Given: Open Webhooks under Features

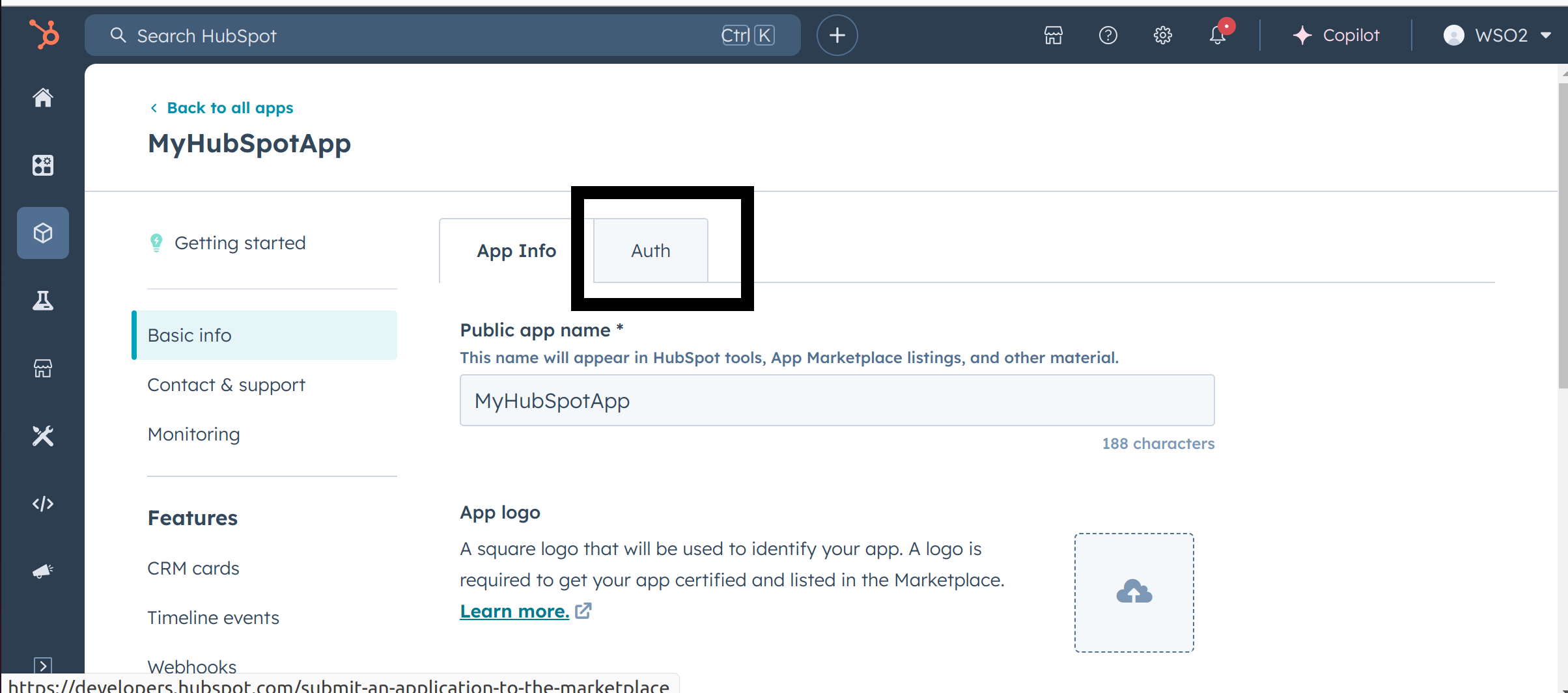Looking at the screenshot, I should (192, 666).
